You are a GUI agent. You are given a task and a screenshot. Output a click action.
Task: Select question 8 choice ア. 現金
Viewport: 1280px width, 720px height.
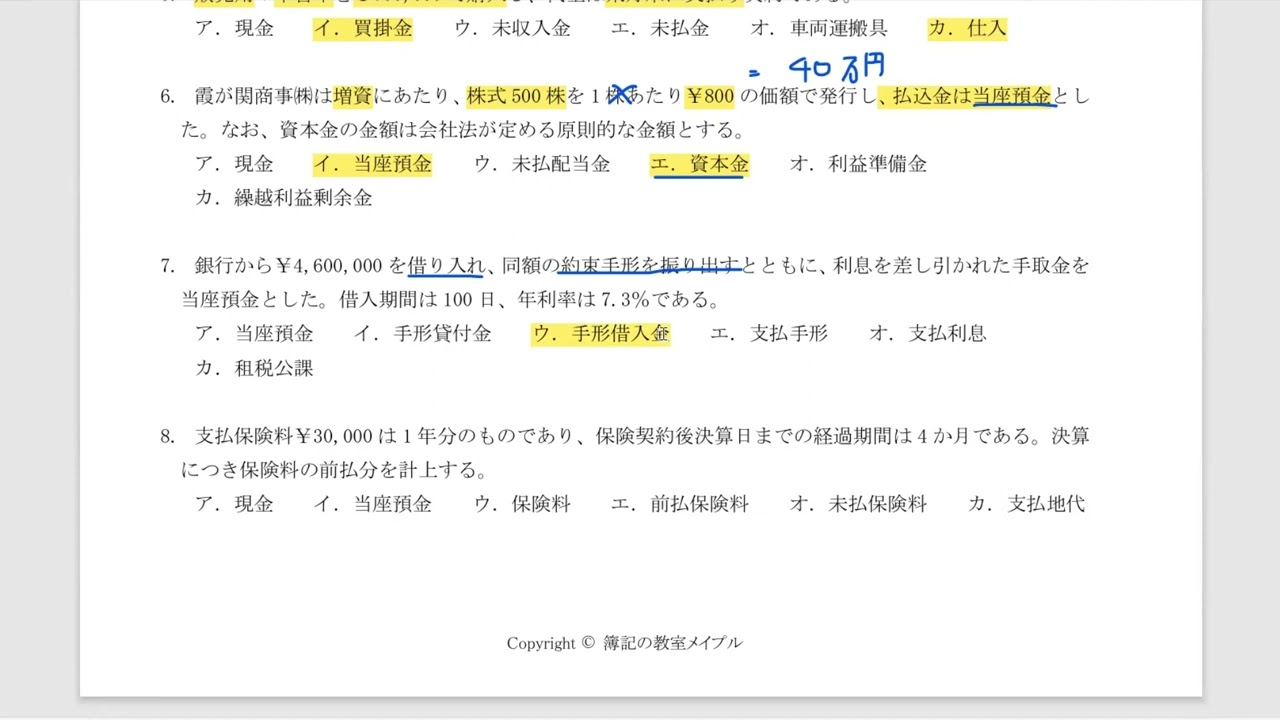234,504
